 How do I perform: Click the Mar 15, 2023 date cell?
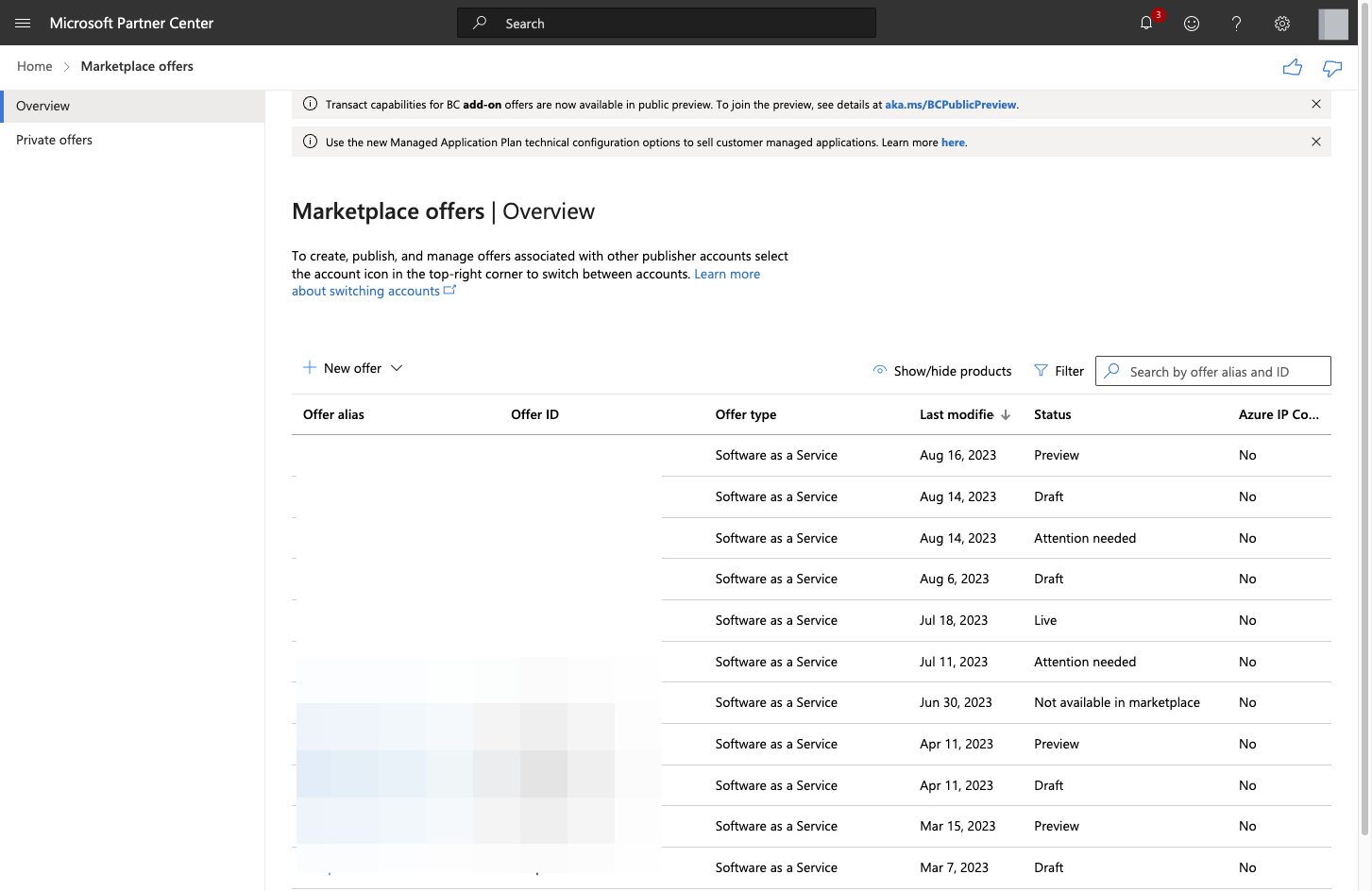pyautogui.click(x=957, y=826)
